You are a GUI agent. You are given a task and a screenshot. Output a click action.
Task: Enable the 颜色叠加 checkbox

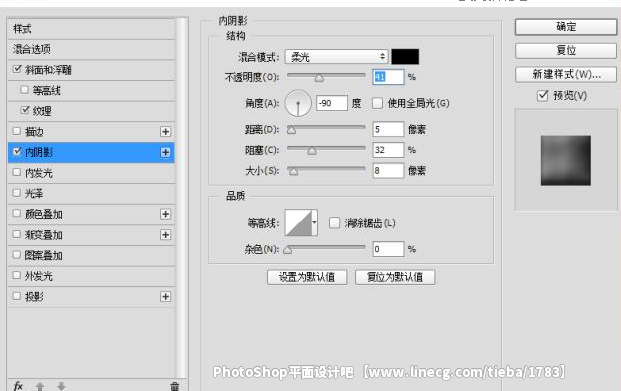pos(17,214)
